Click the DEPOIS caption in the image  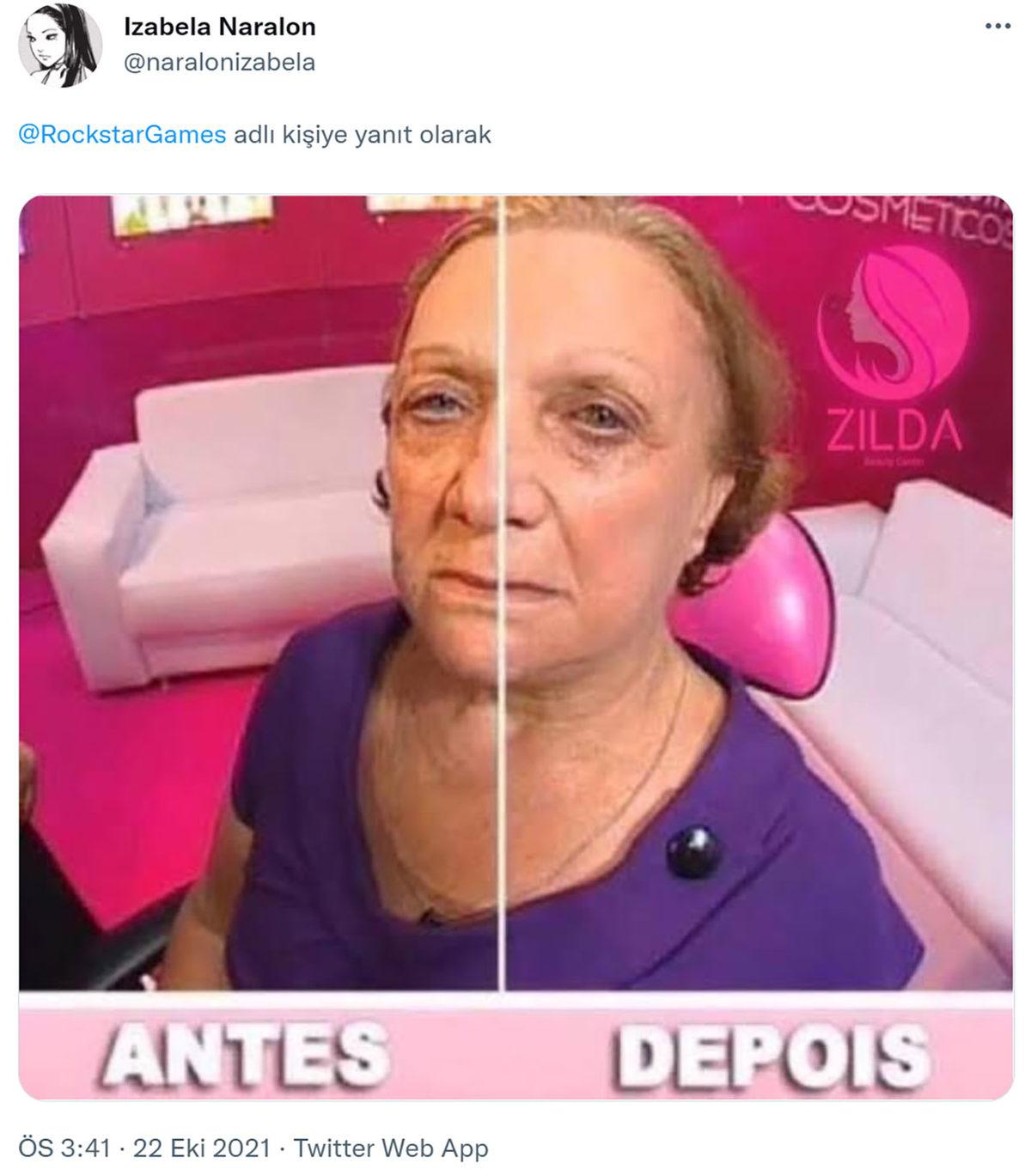773,1052
